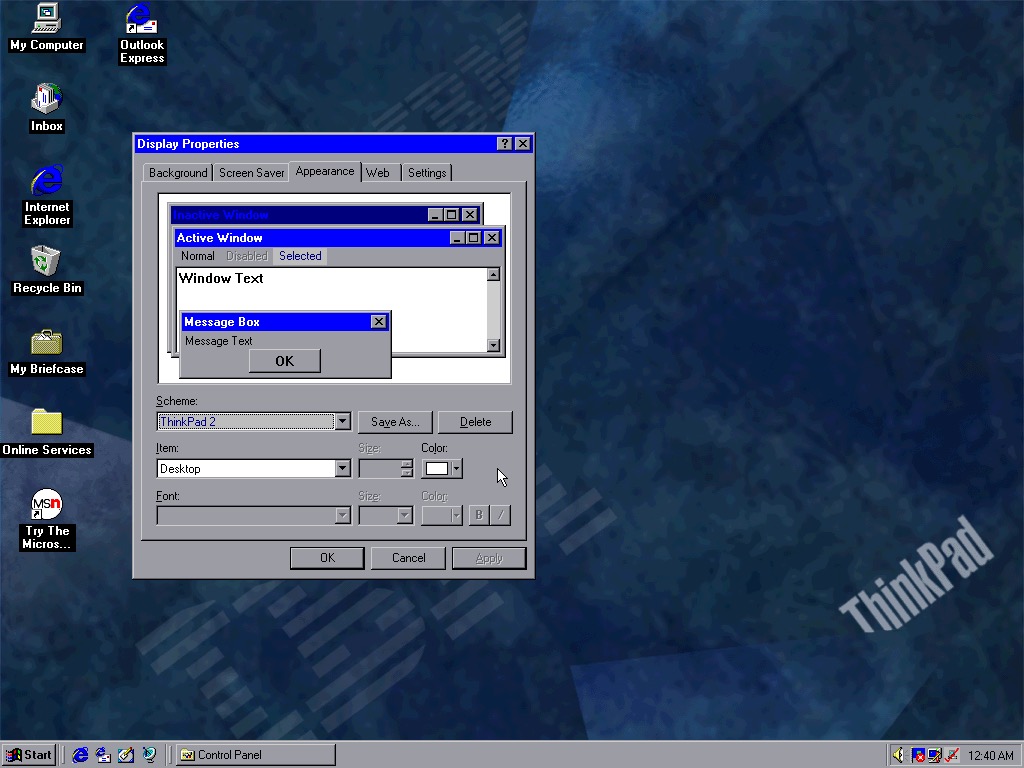Expand the Scheme dropdown list
The height and width of the screenshot is (768, 1024).
pos(342,422)
